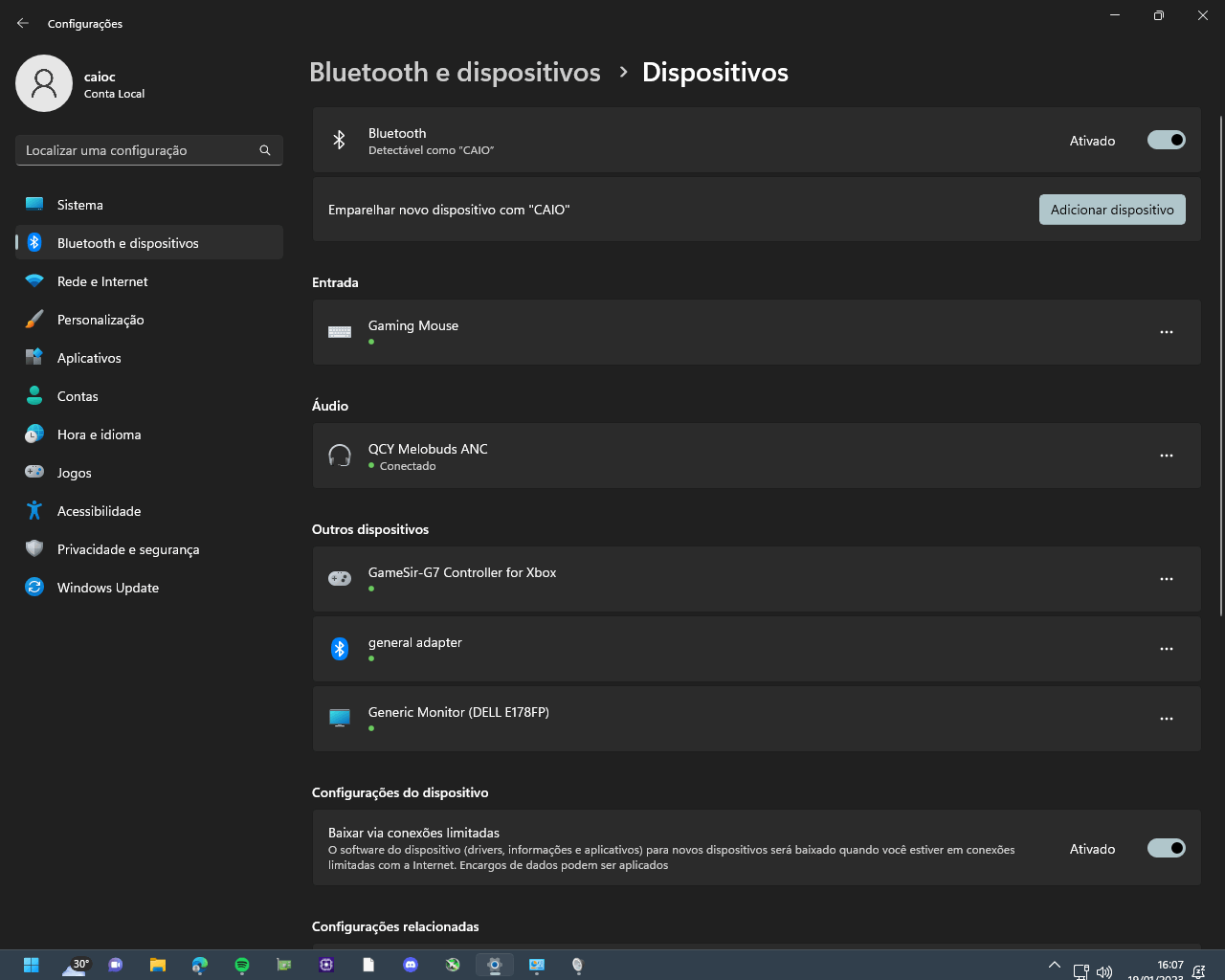1225x980 pixels.
Task: Click the Bluetooth symbol in Bluetooth card
Action: coord(339,140)
